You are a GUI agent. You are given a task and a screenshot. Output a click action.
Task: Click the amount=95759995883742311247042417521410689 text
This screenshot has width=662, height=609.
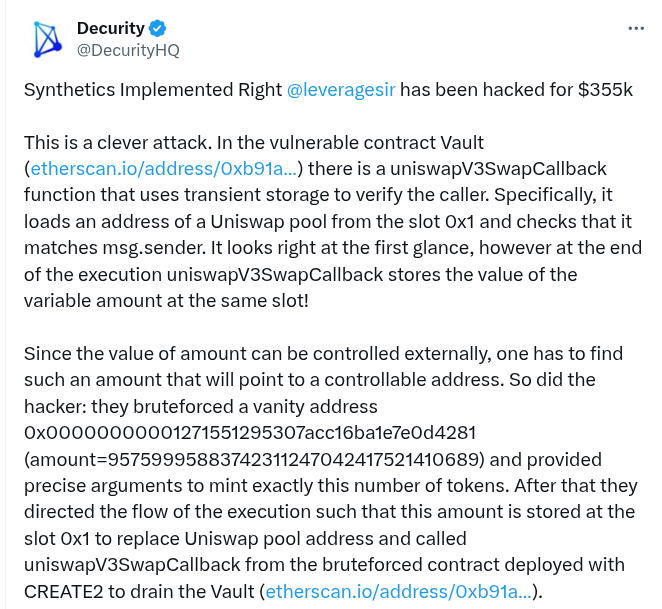click(254, 459)
